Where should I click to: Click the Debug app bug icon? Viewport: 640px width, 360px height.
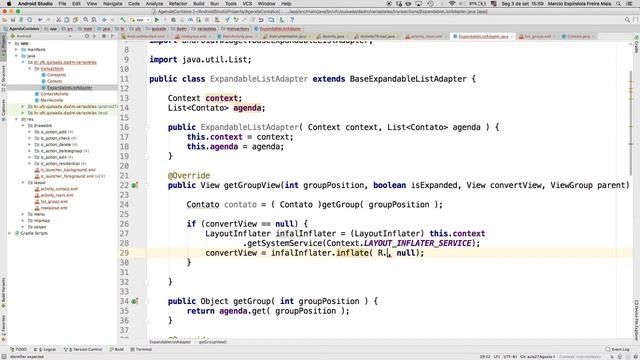tap(173, 20)
